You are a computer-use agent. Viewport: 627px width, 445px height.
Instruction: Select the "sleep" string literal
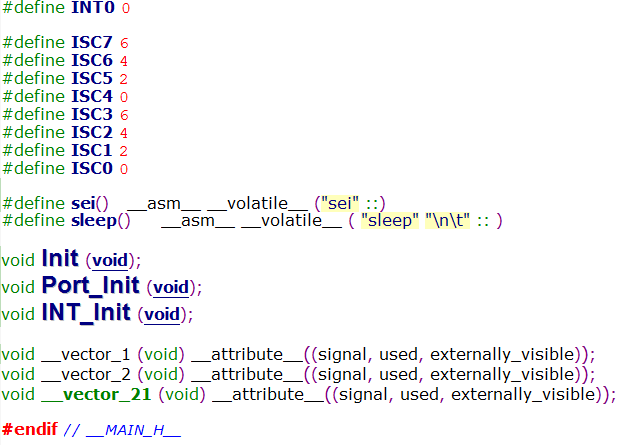390,221
